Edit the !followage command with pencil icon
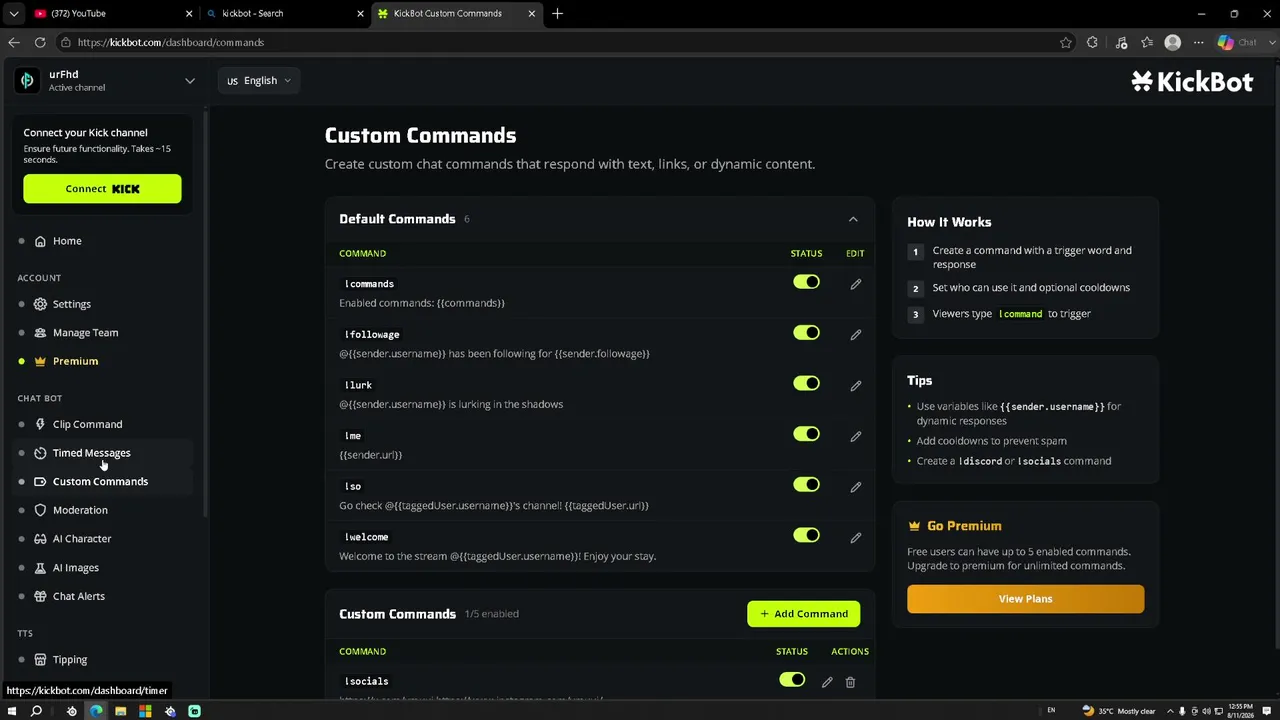The width and height of the screenshot is (1280, 720). (x=855, y=335)
